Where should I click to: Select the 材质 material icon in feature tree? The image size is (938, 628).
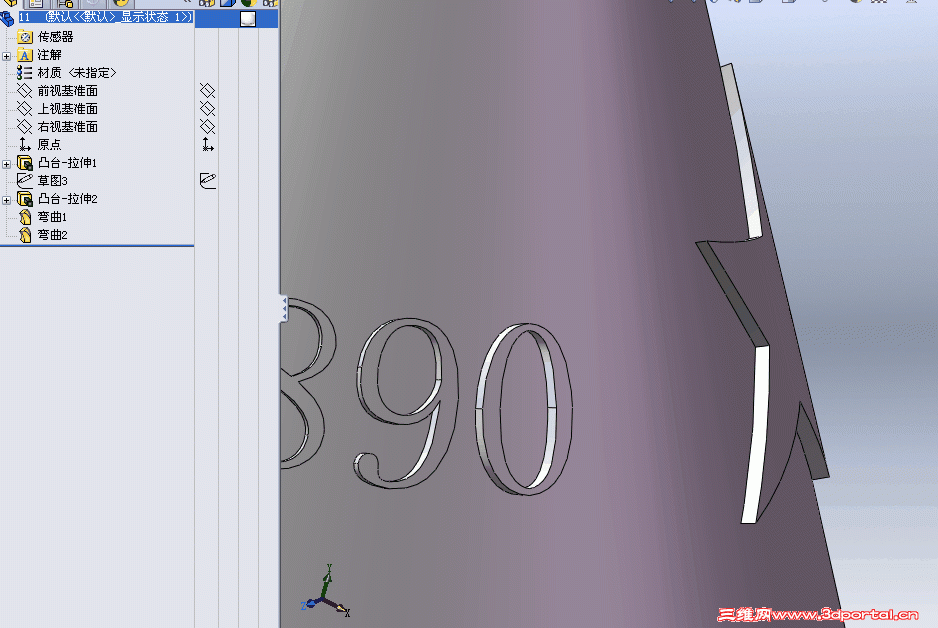pyautogui.click(x=23, y=73)
